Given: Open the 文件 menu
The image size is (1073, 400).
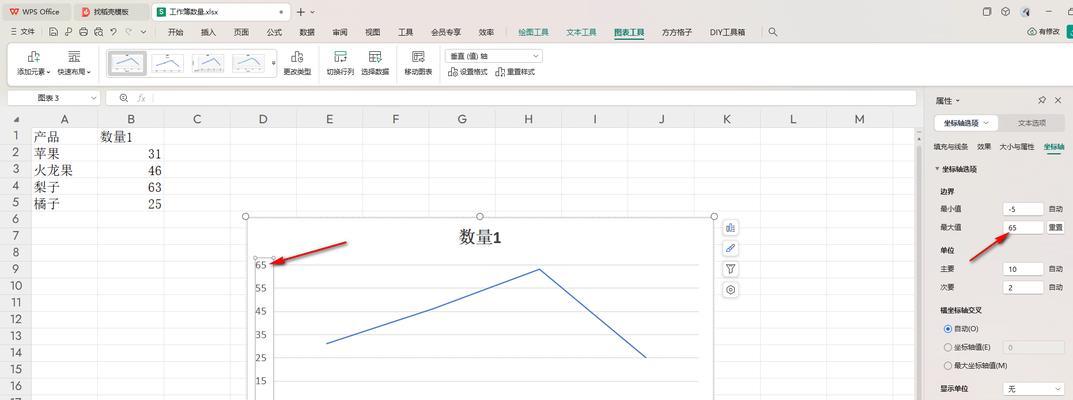Looking at the screenshot, I should tap(23, 31).
